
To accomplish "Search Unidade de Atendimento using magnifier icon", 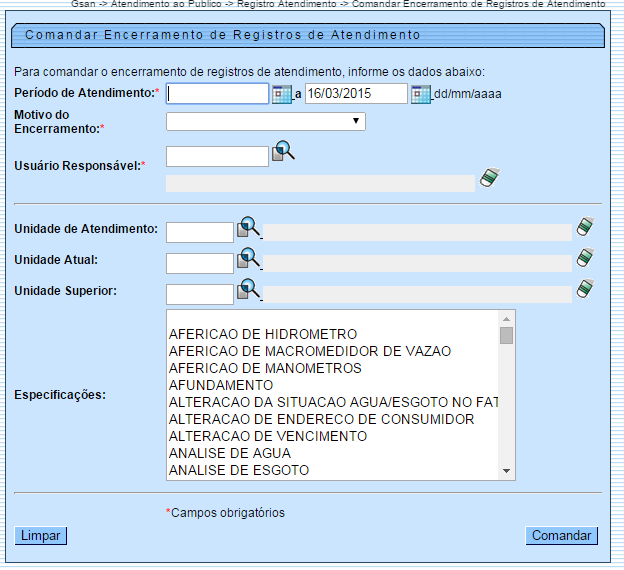I will click(248, 229).
